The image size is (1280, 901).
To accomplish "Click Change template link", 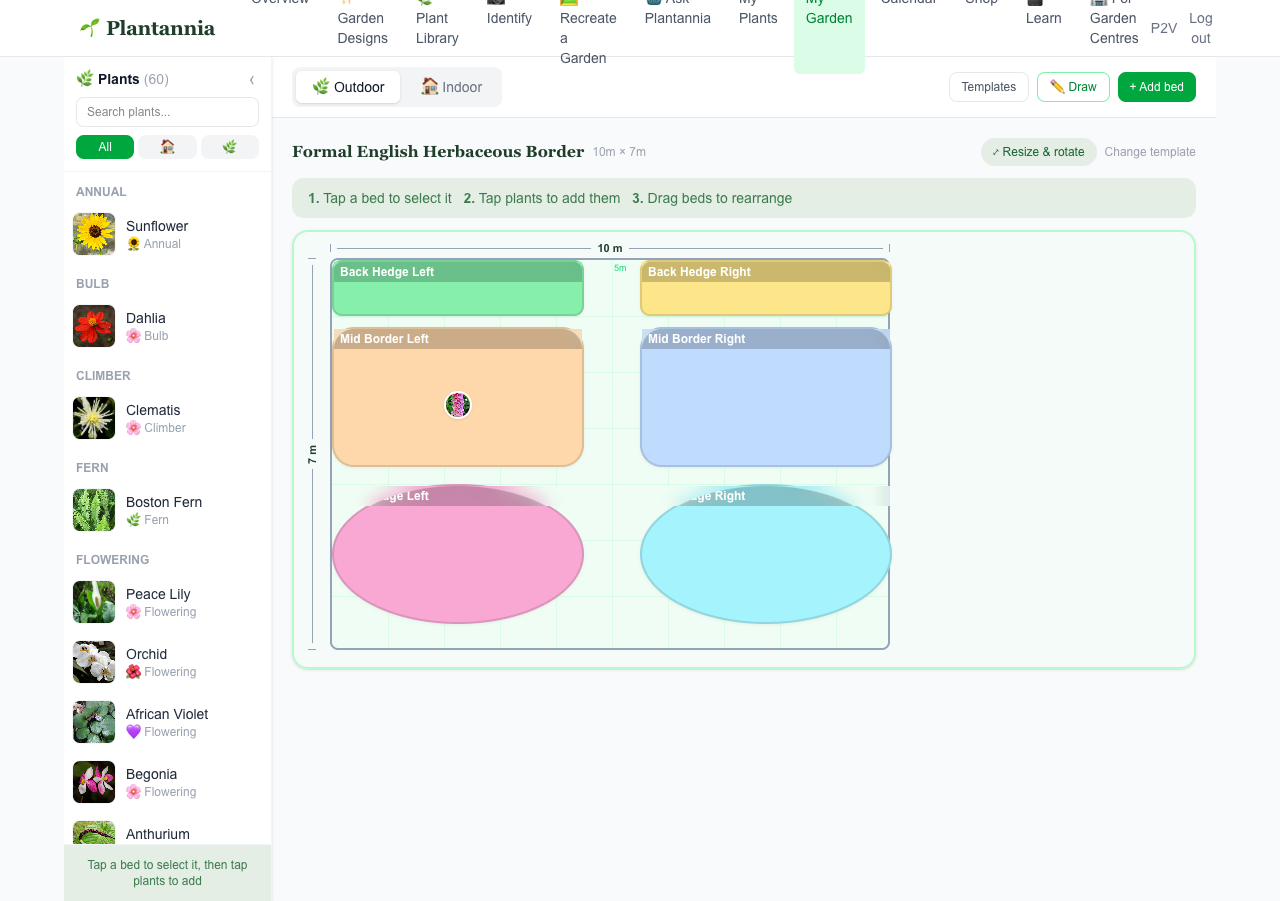I will (x=1150, y=152).
